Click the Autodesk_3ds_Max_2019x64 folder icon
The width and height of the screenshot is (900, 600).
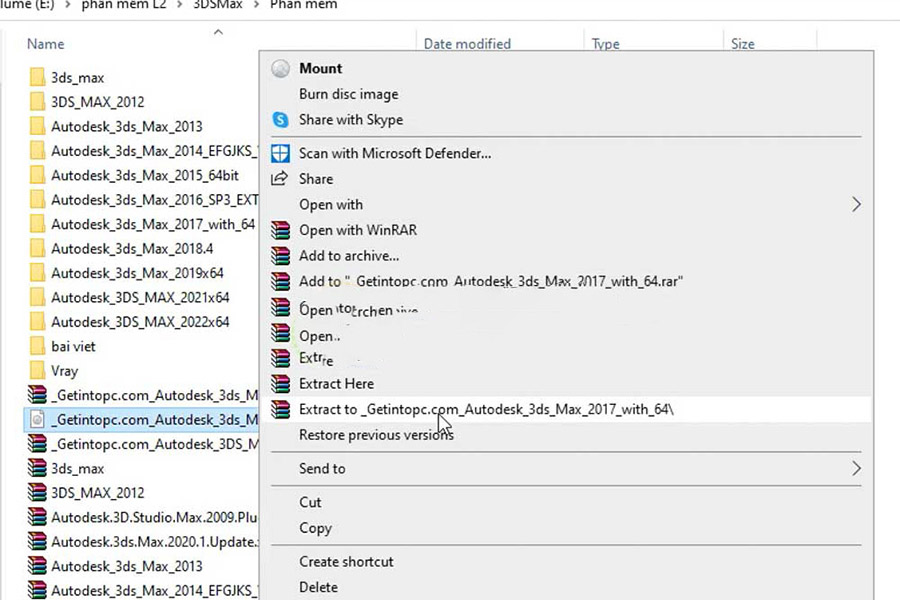[37, 273]
